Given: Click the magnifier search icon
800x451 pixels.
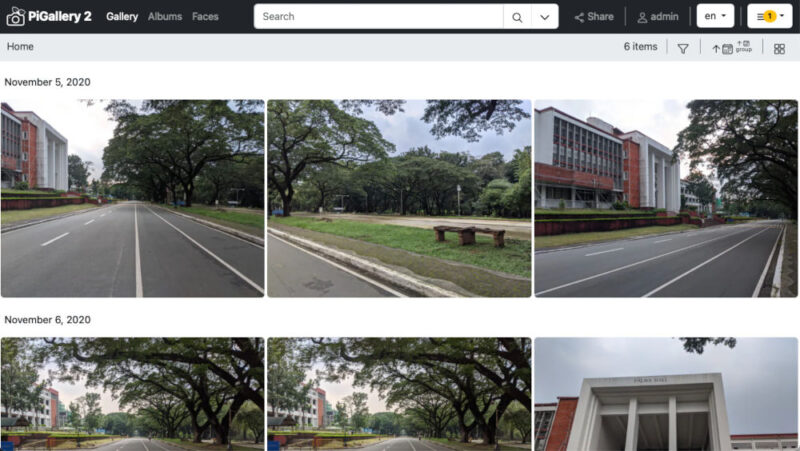Looking at the screenshot, I should (x=517, y=16).
